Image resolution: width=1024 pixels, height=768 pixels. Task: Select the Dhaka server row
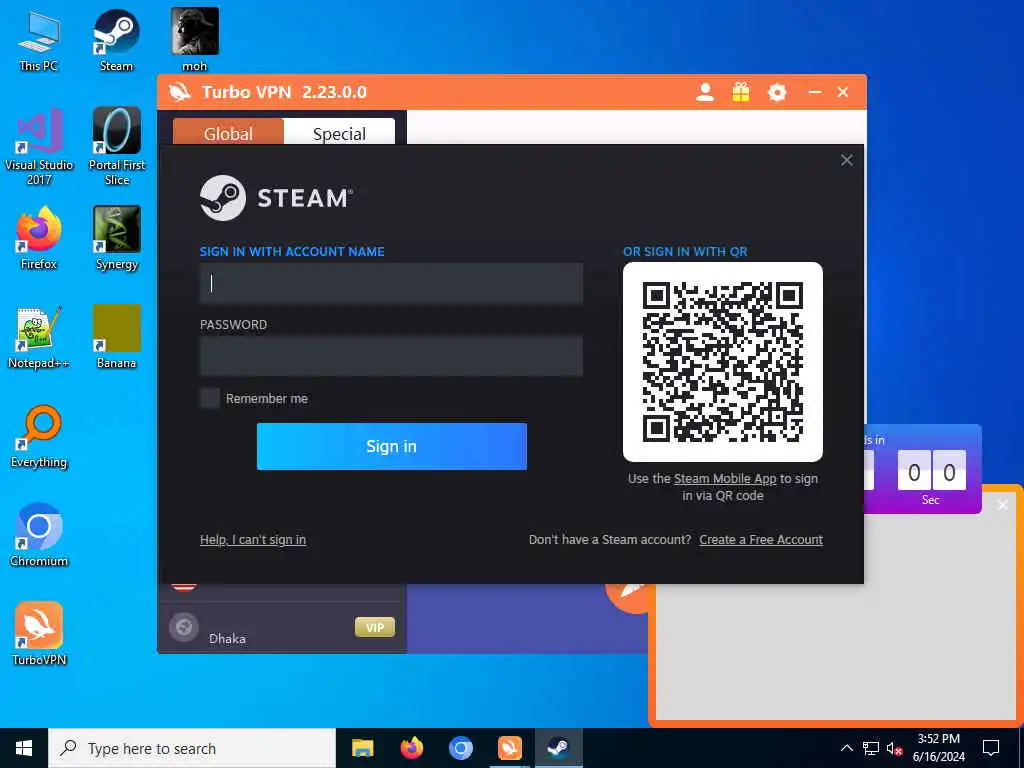click(282, 628)
